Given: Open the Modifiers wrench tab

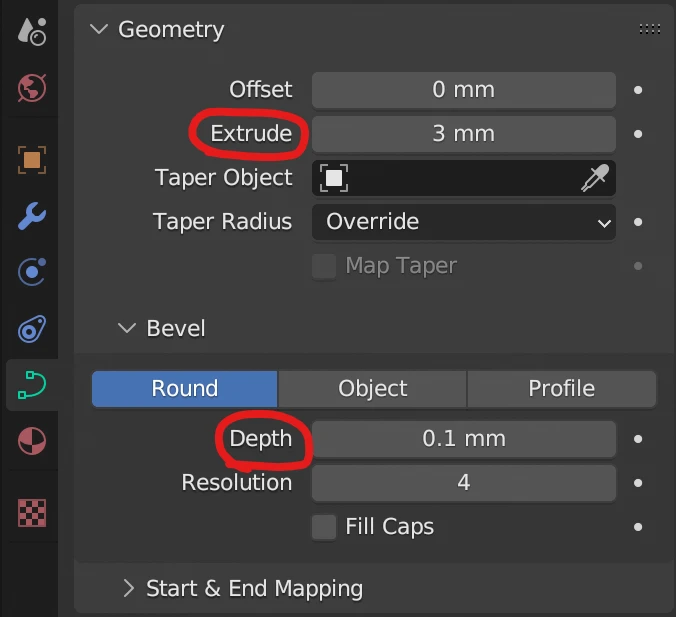Looking at the screenshot, I should (x=32, y=215).
